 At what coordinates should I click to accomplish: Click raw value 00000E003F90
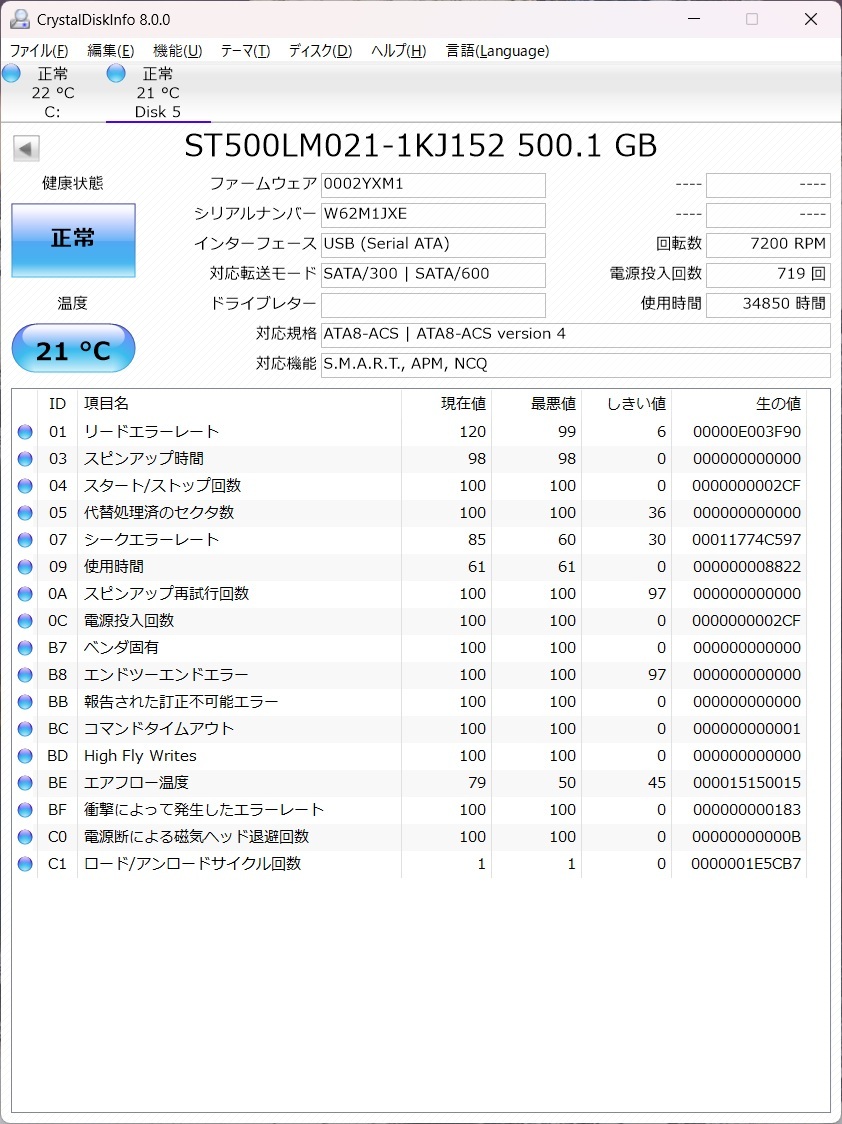coord(747,432)
